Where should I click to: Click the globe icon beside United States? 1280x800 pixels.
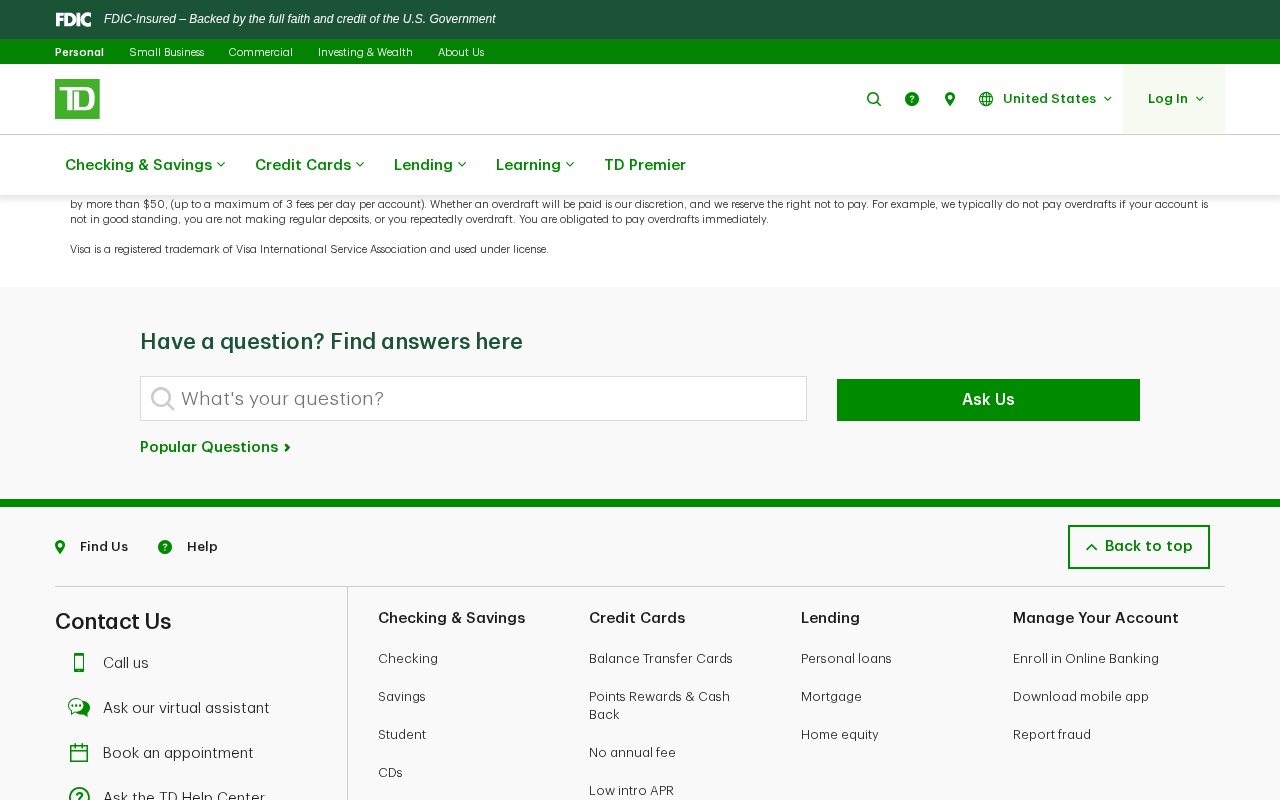click(x=986, y=99)
